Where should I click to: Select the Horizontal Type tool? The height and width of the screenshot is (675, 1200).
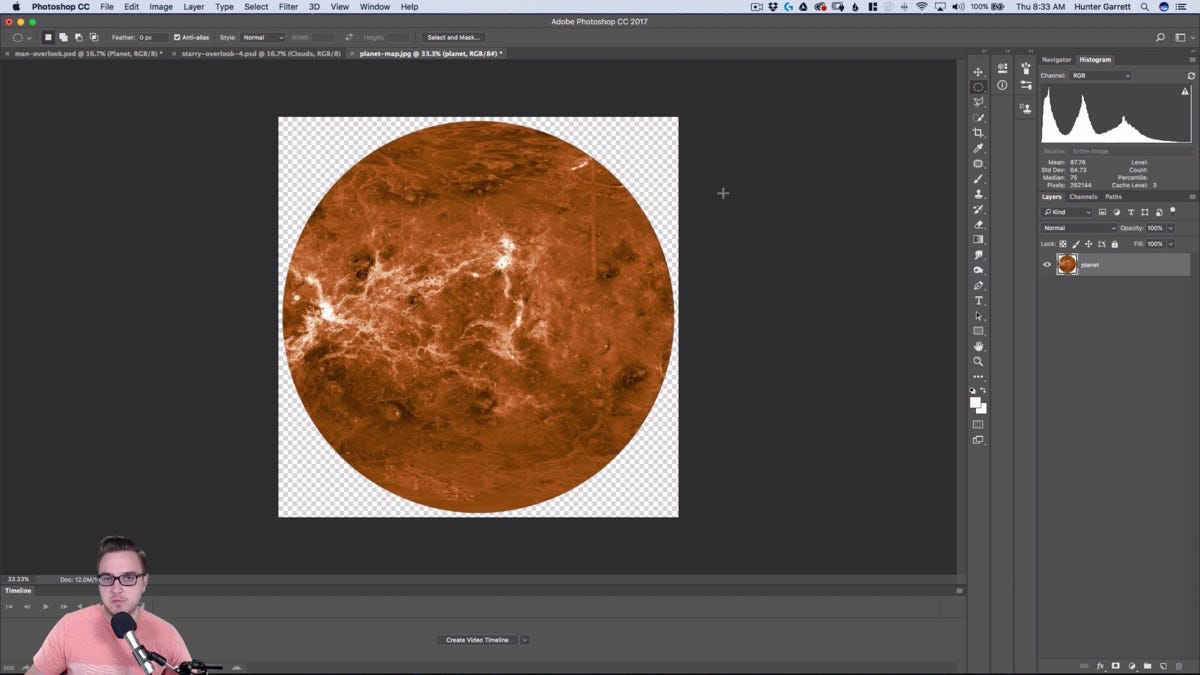click(x=978, y=301)
